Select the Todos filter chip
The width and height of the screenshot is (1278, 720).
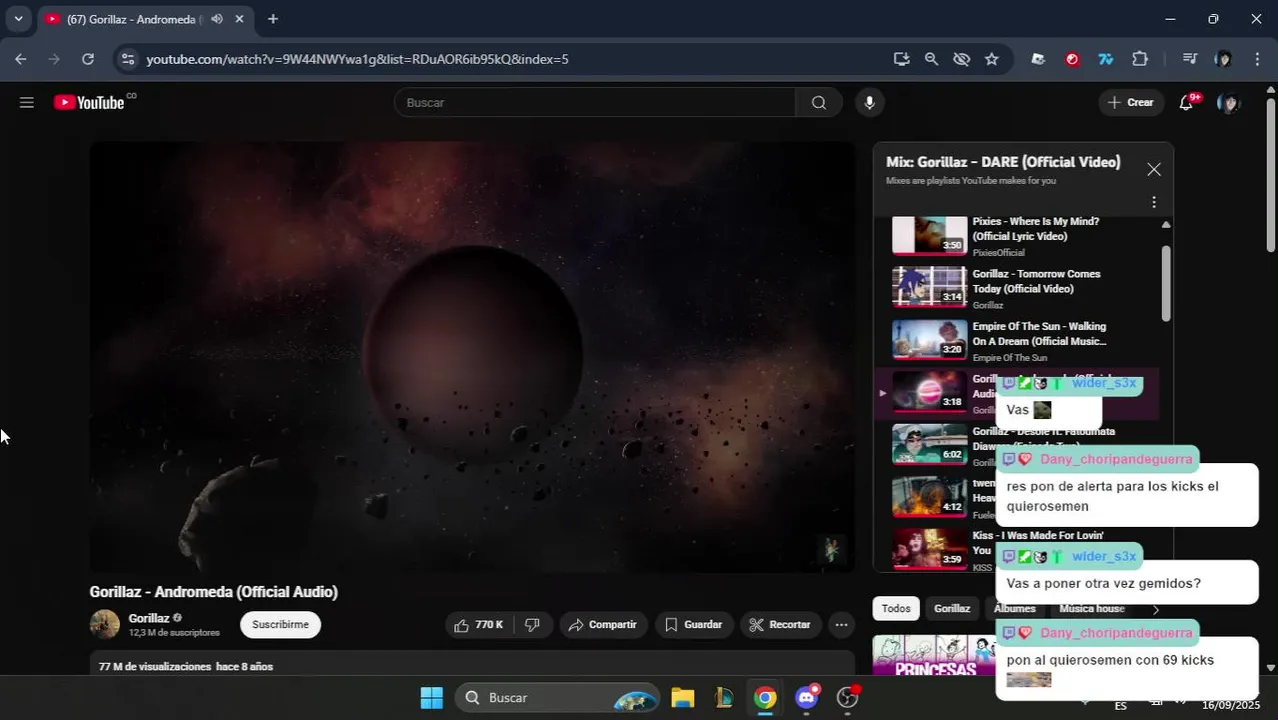pos(896,608)
